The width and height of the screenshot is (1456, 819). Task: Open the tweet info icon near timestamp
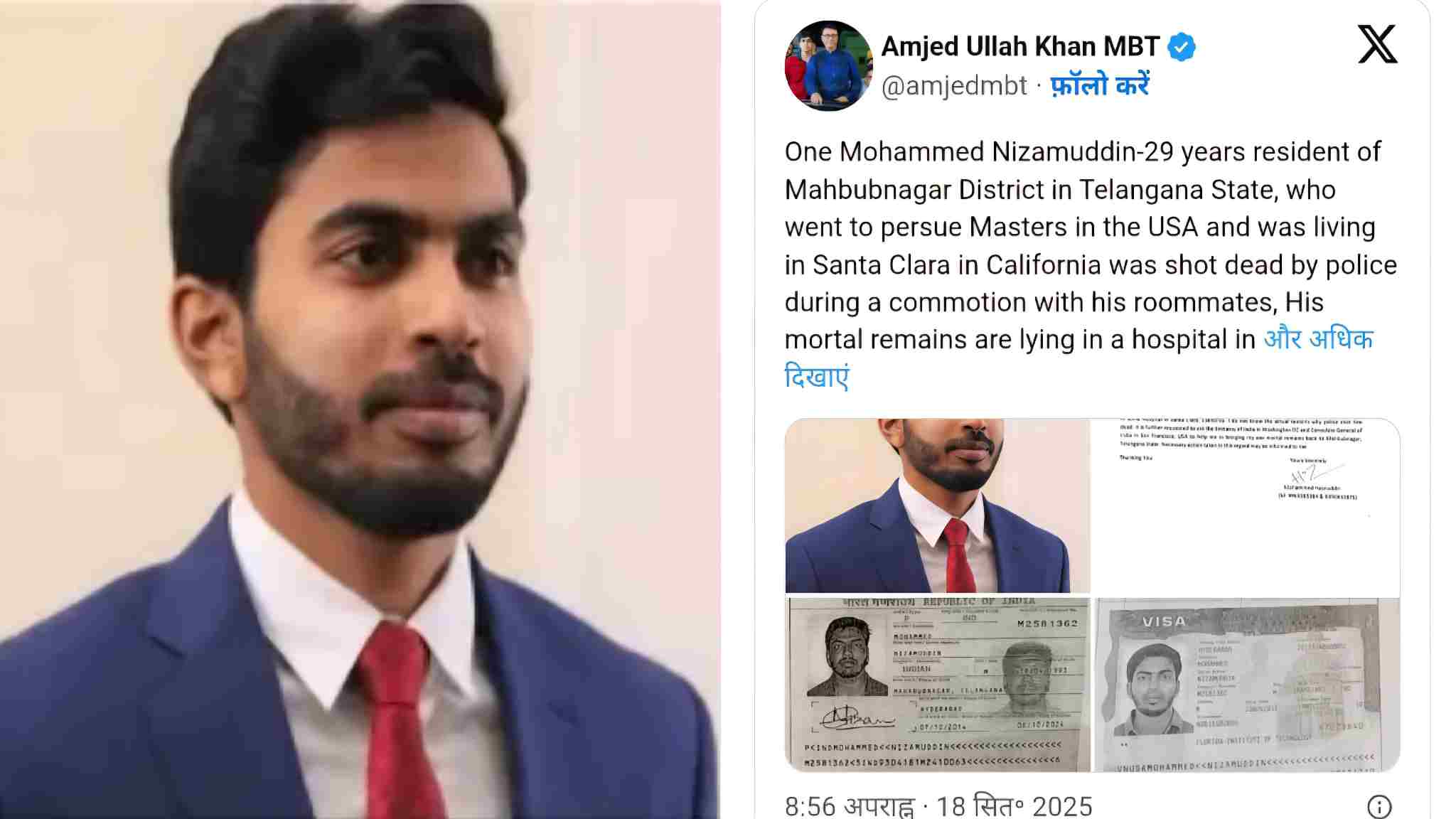tap(1379, 806)
